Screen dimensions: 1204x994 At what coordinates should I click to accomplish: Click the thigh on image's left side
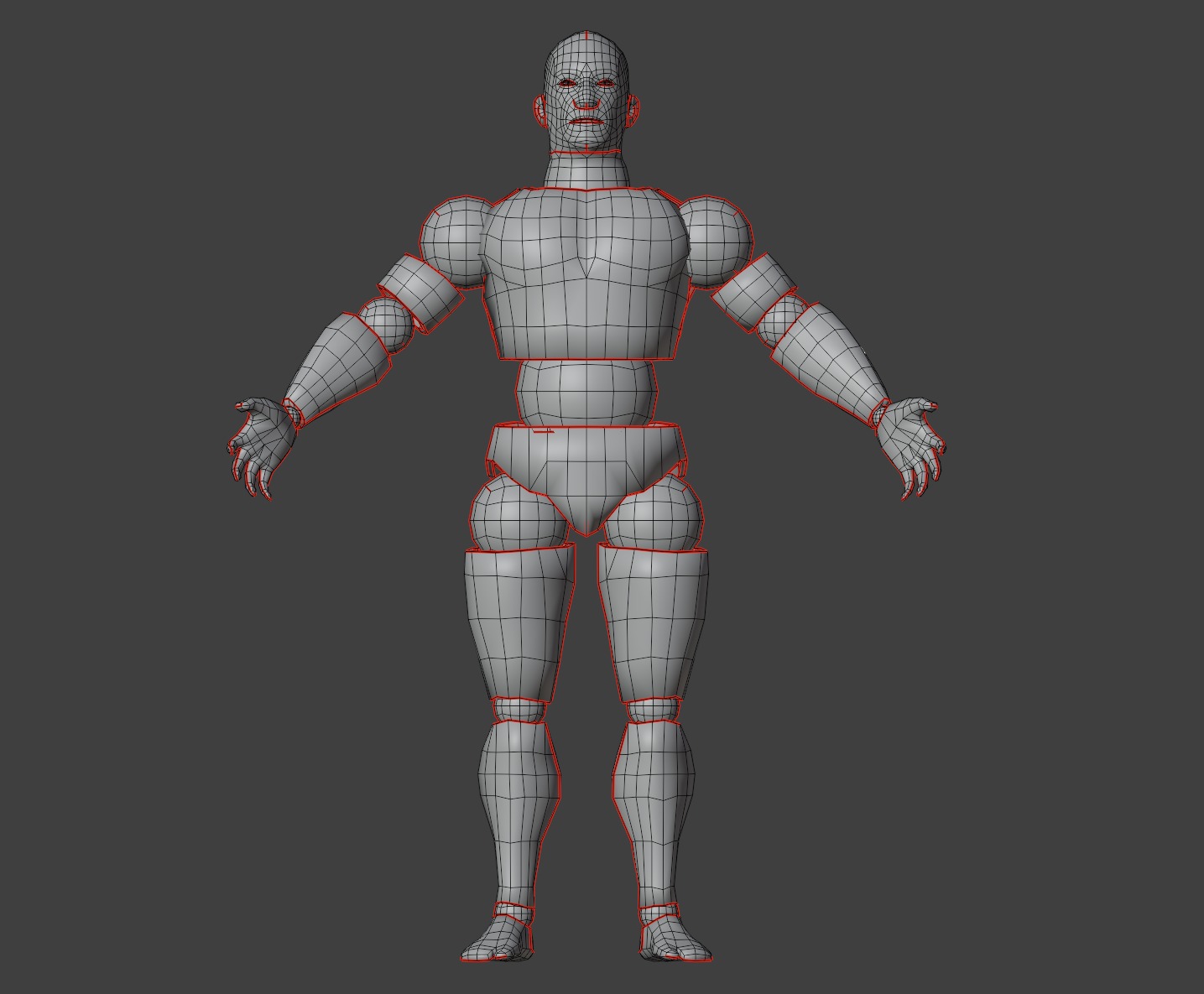click(x=519, y=625)
